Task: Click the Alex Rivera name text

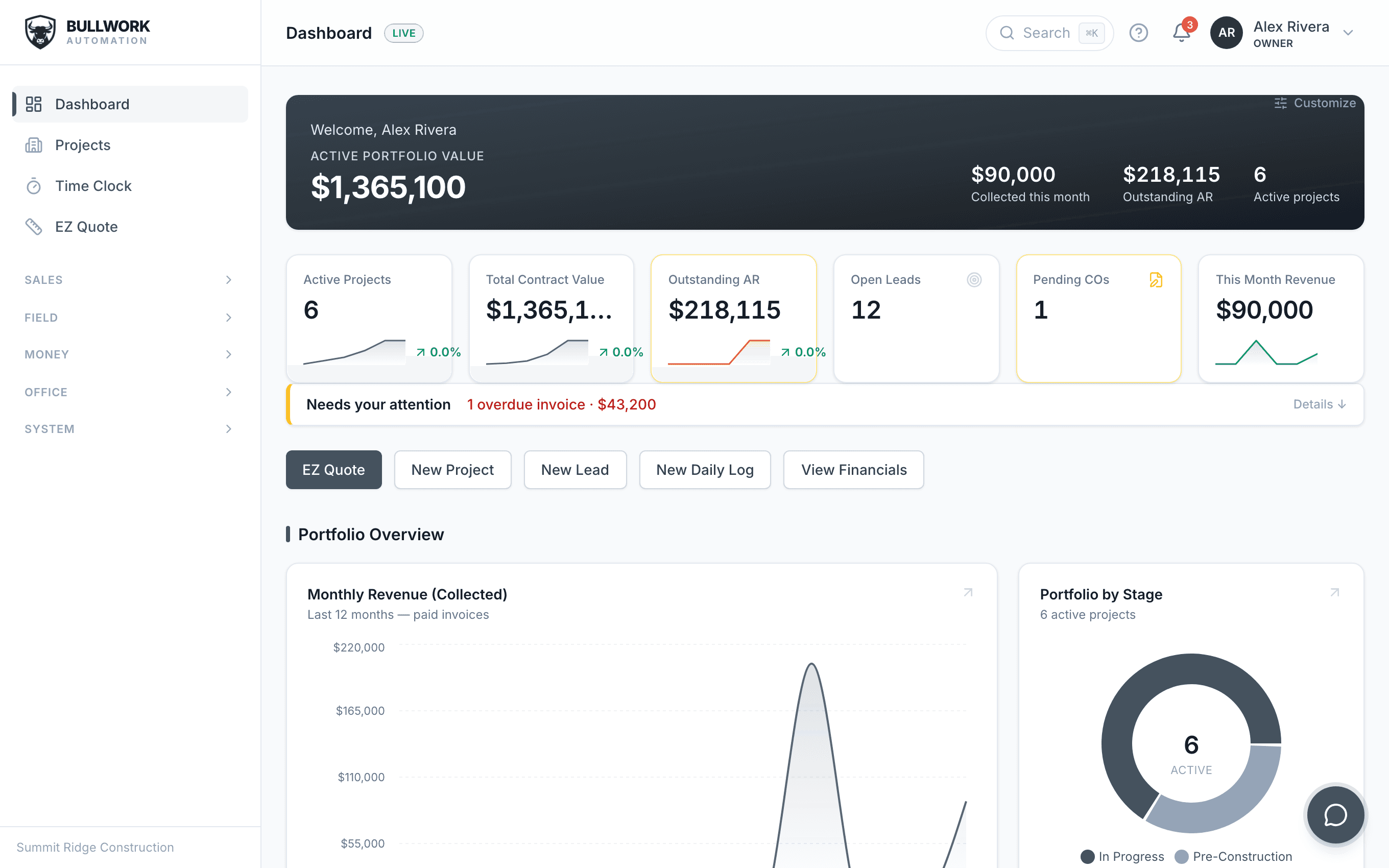Action: click(1291, 27)
